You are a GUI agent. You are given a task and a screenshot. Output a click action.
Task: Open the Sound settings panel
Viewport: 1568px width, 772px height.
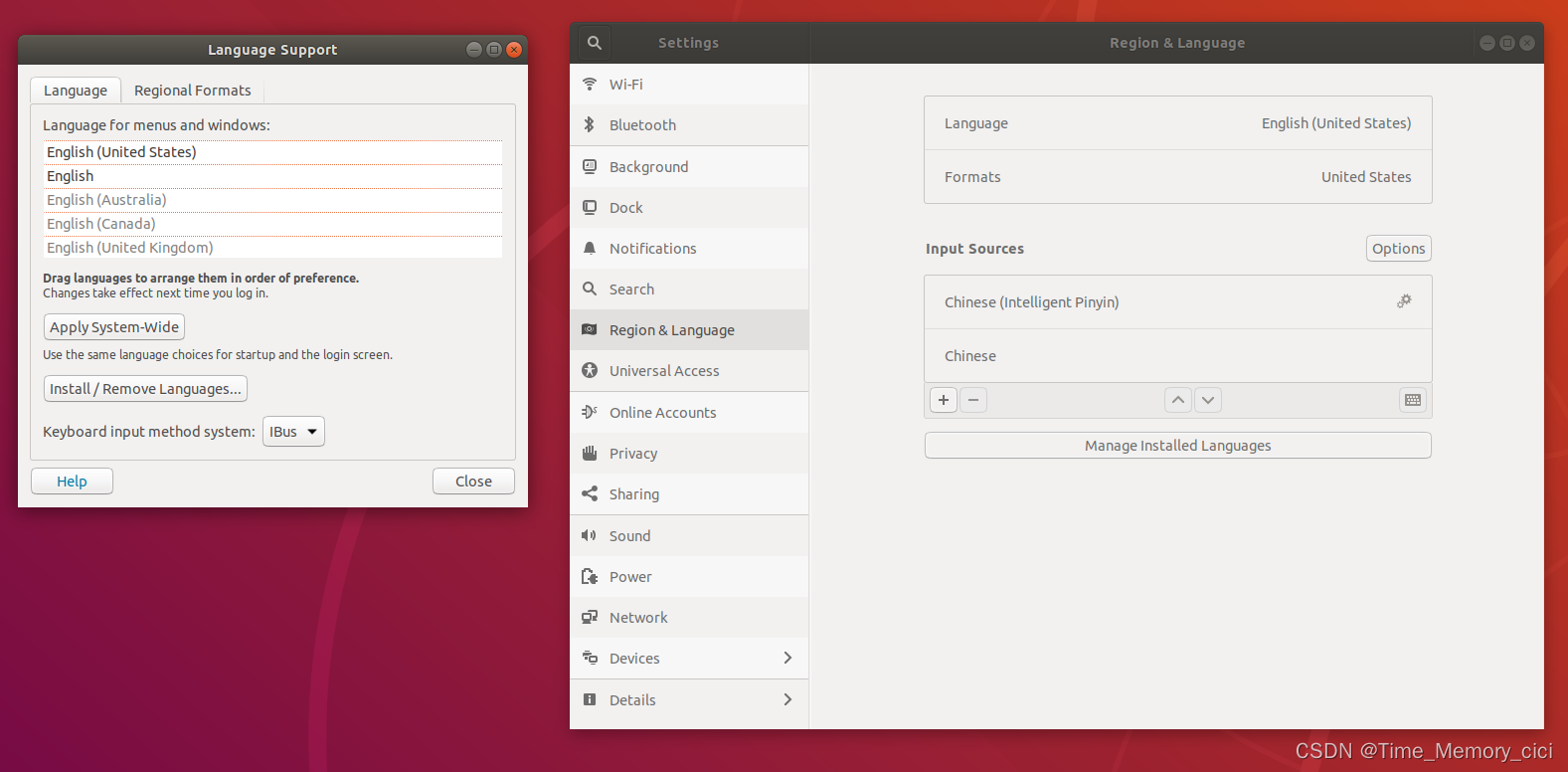[689, 535]
